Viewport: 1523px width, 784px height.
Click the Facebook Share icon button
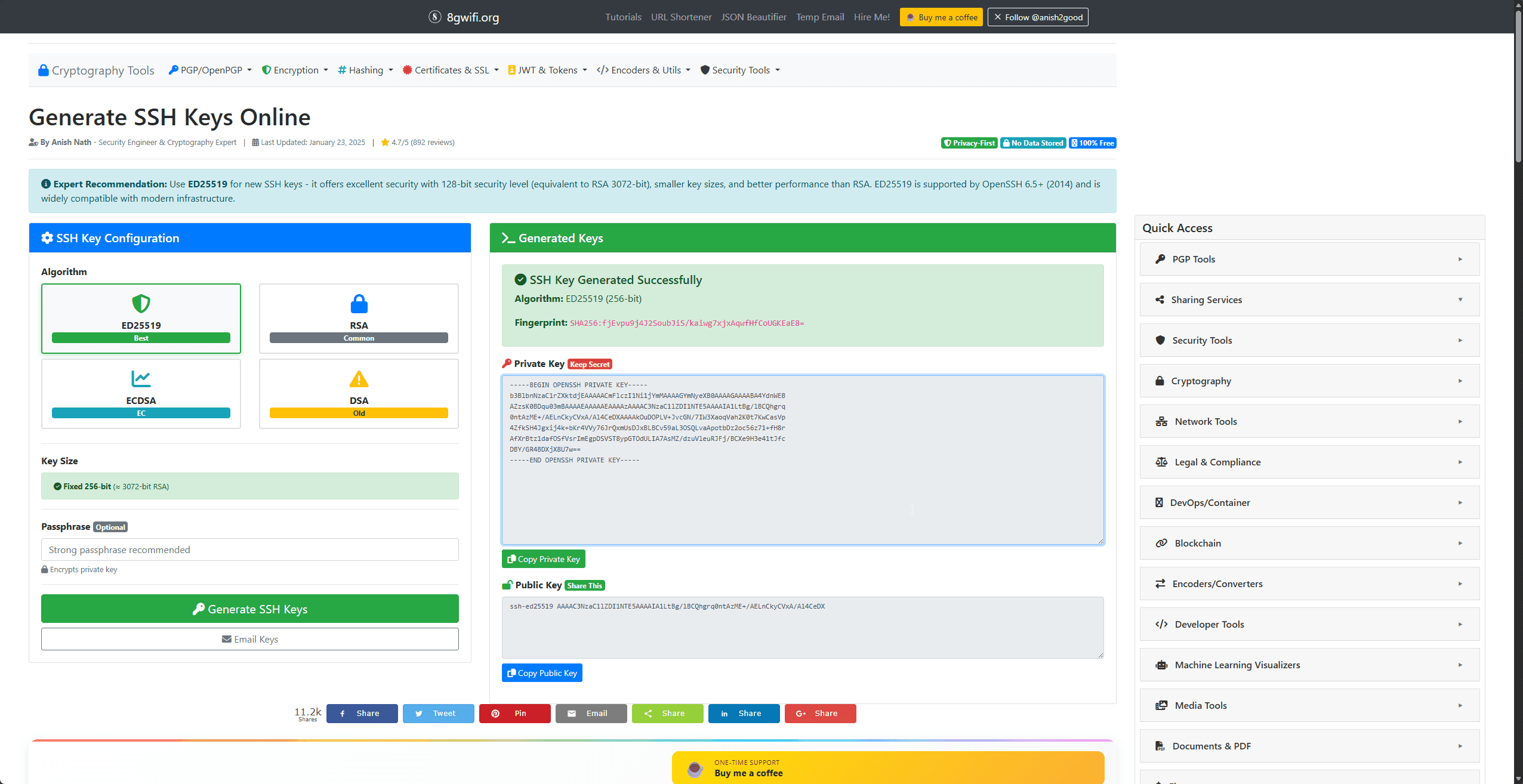pos(362,713)
